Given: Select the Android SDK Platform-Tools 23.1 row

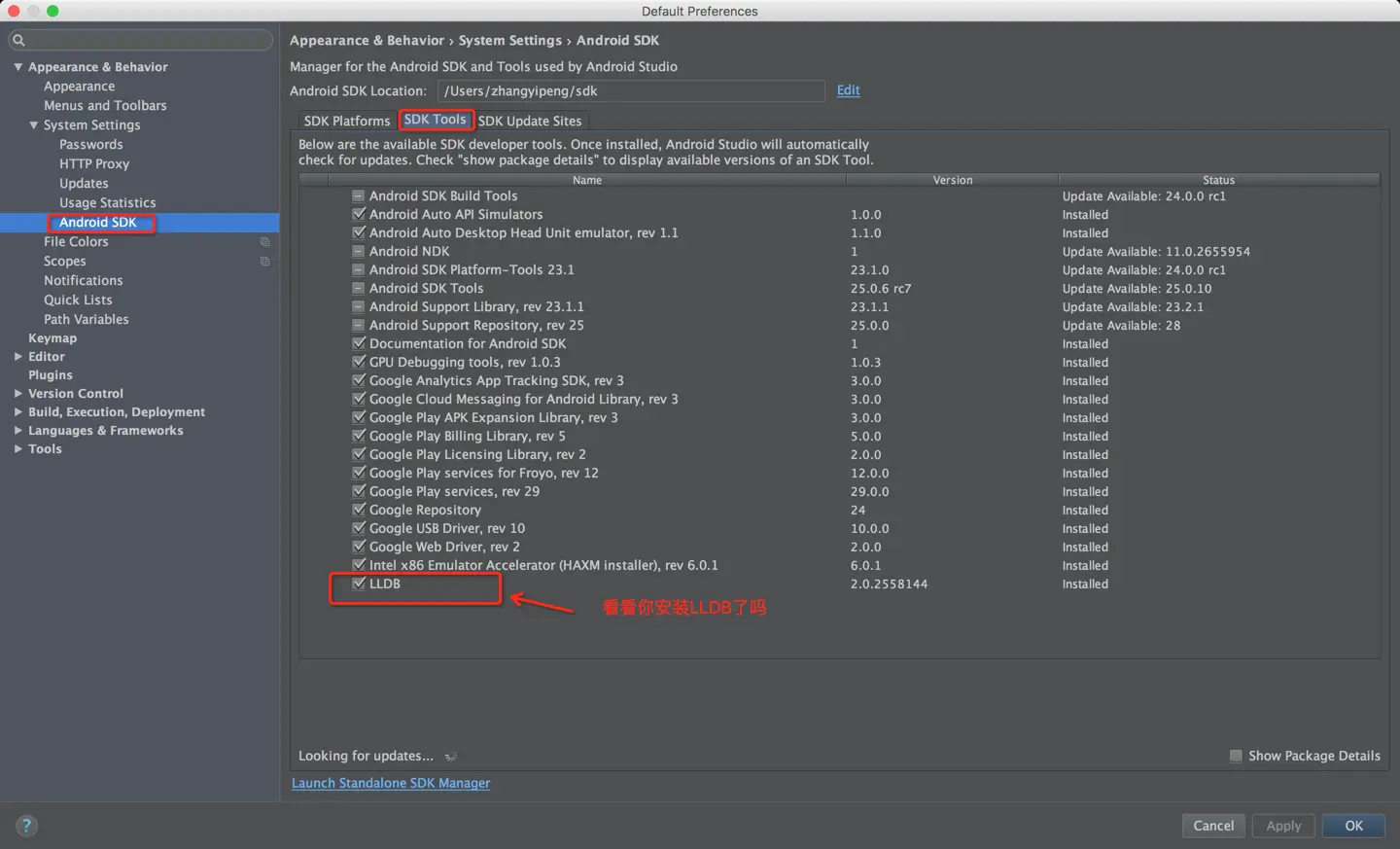Looking at the screenshot, I should [840, 269].
